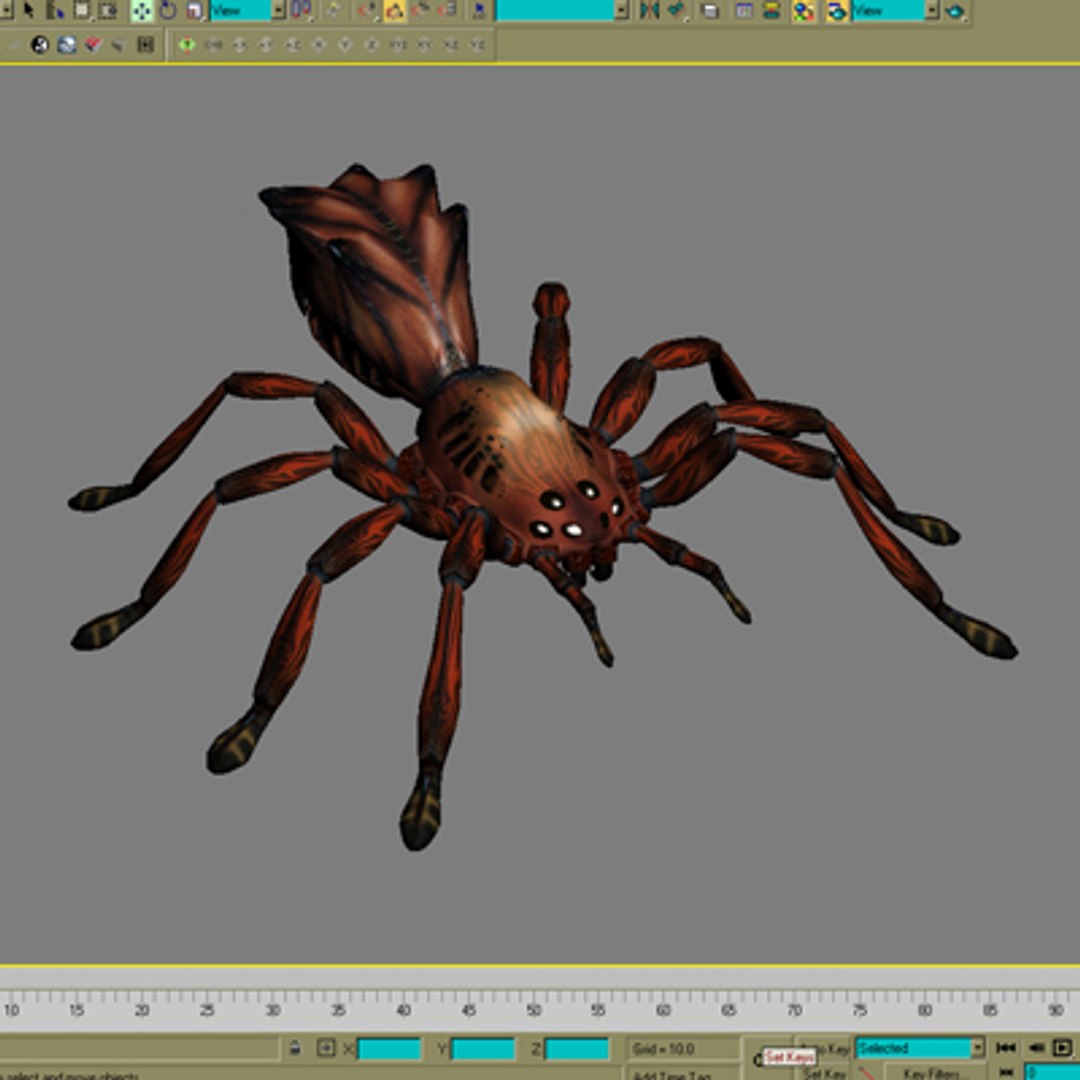This screenshot has width=1080, height=1080.
Task: Activate the Select and Move tool
Action: coord(142,10)
